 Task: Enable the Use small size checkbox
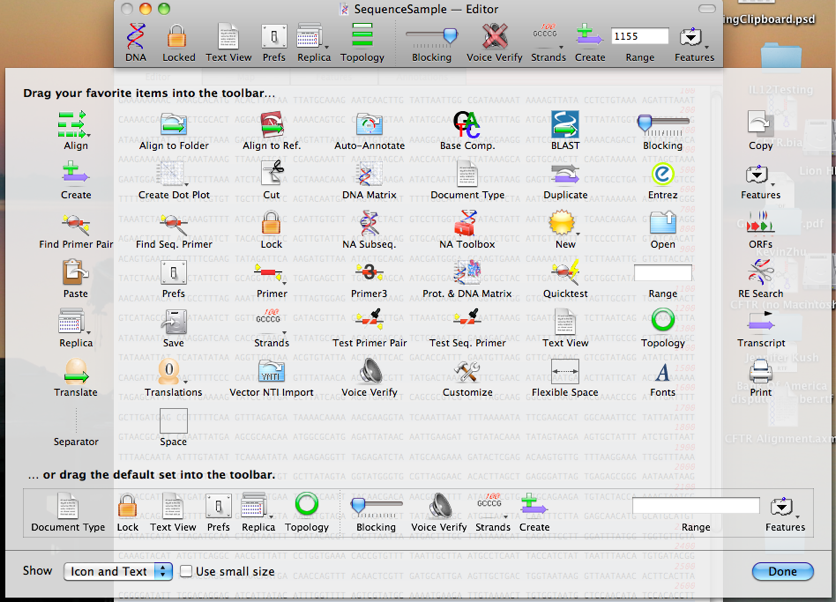(x=186, y=570)
